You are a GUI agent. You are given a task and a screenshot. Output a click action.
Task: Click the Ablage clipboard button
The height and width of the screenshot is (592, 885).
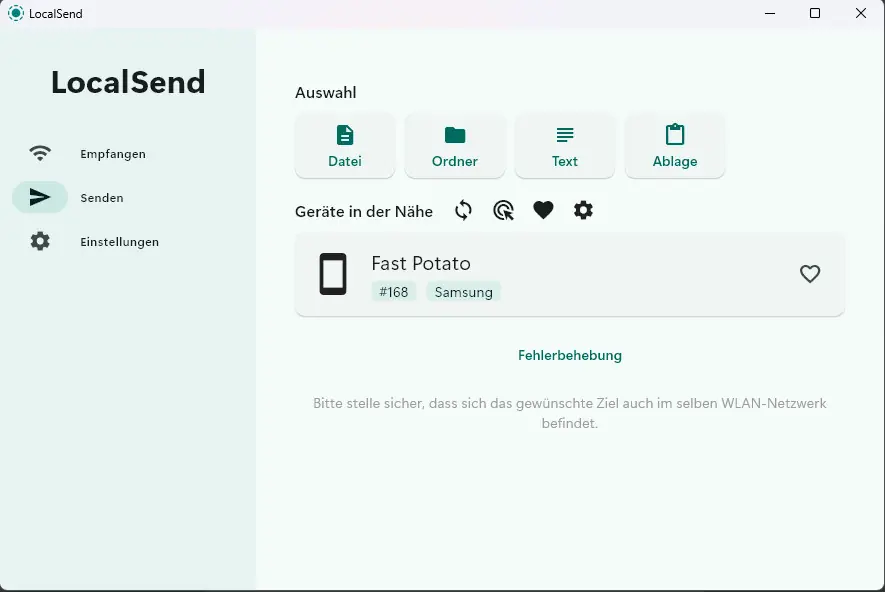point(675,146)
